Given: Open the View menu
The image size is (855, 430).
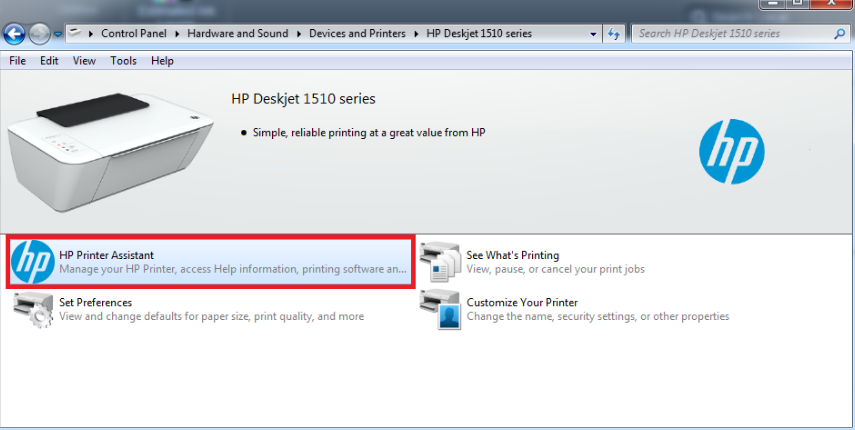Looking at the screenshot, I should pyautogui.click(x=84, y=60).
